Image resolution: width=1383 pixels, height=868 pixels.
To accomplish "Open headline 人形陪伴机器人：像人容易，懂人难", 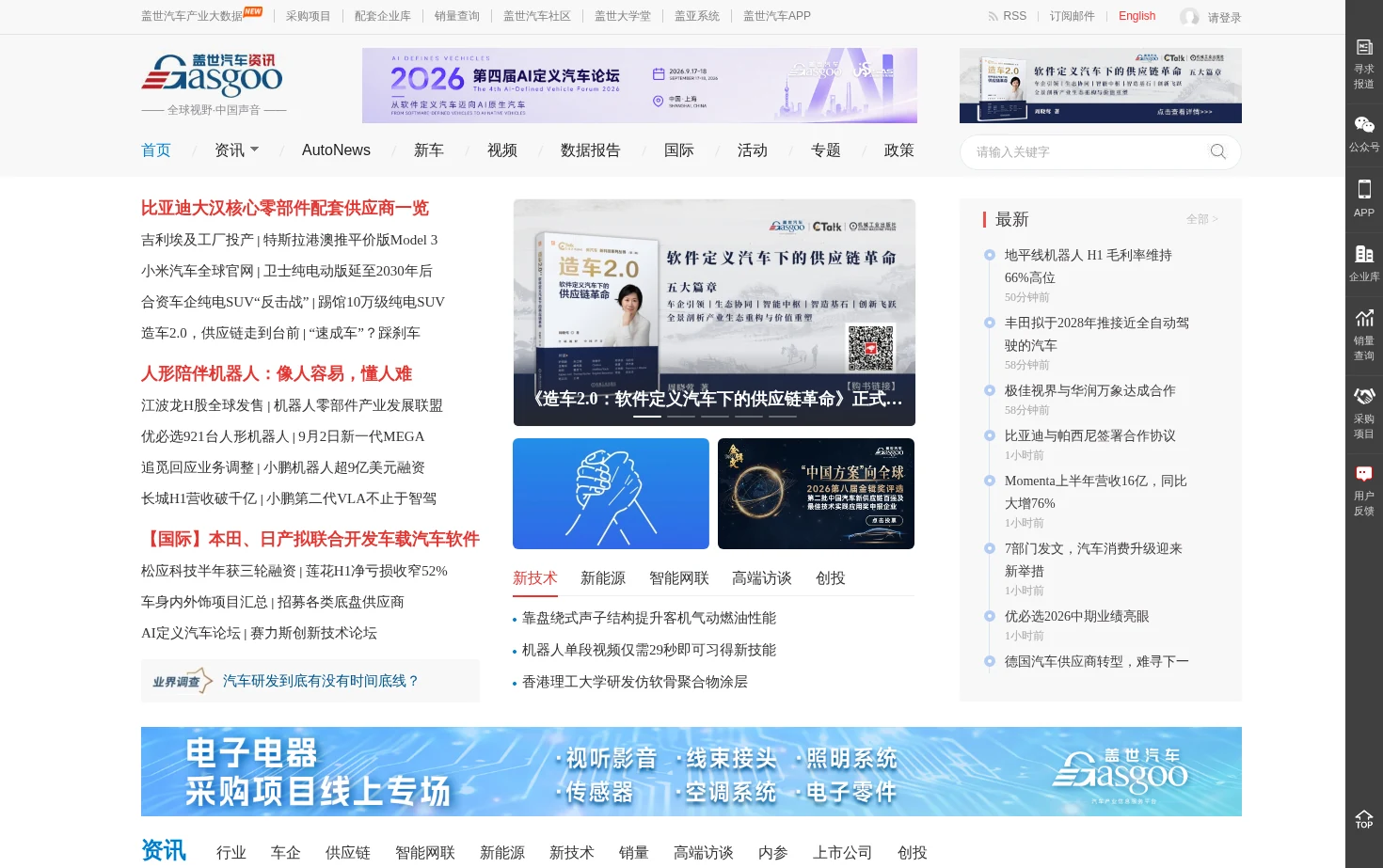I will (277, 373).
